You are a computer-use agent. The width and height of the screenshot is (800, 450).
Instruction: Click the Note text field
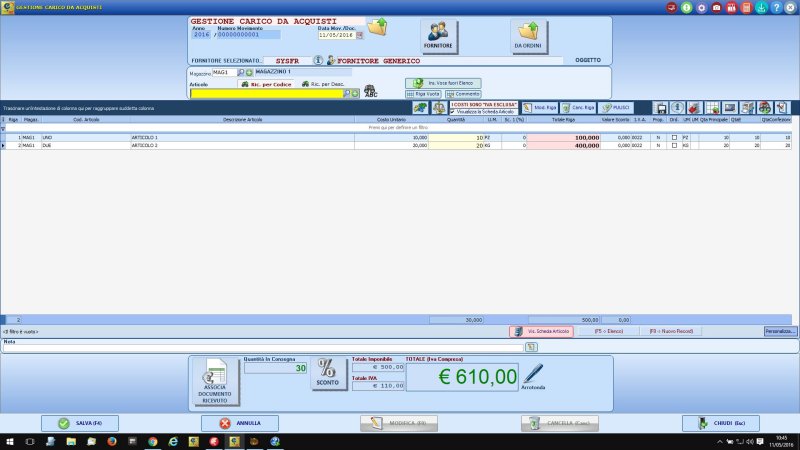(263, 347)
